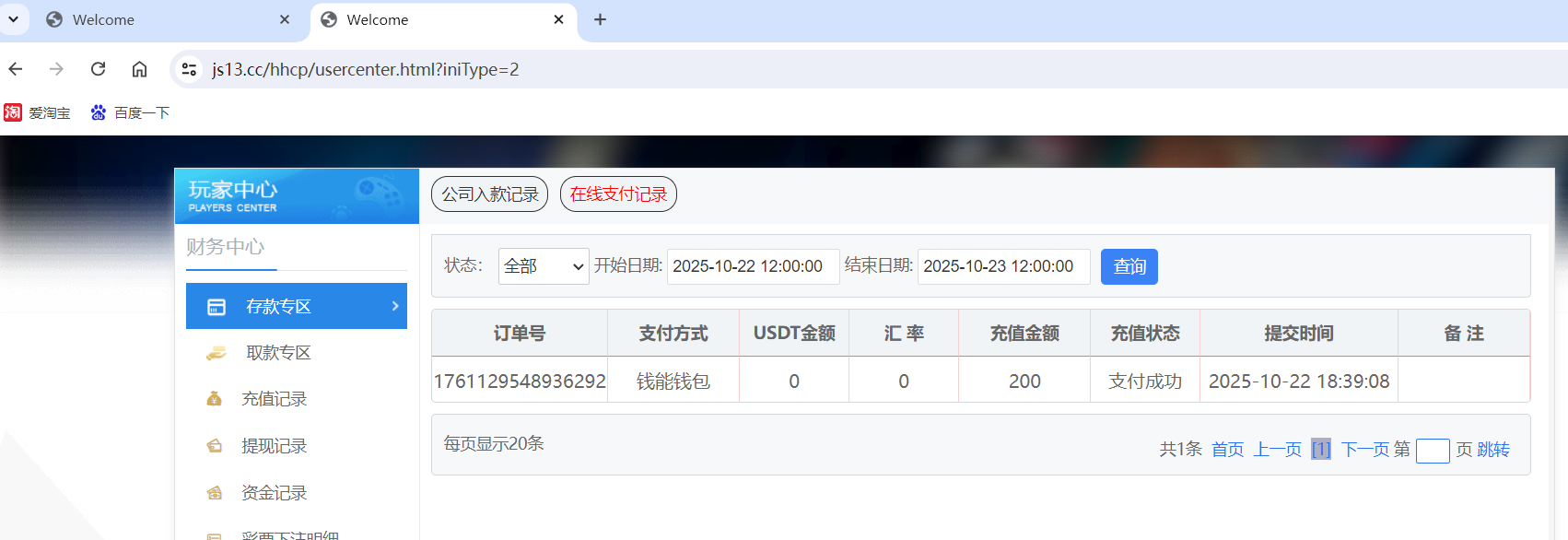Open the tab search dropdown arrow

[14, 19]
